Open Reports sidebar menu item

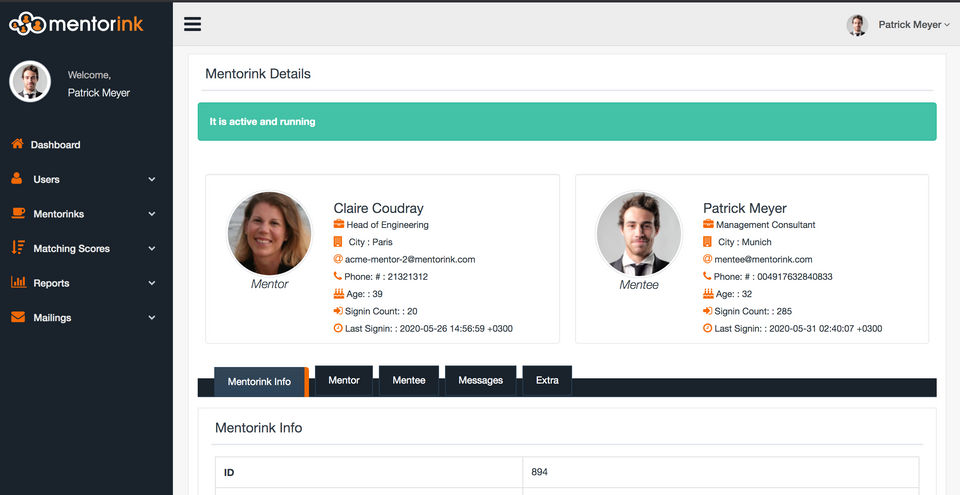51,283
